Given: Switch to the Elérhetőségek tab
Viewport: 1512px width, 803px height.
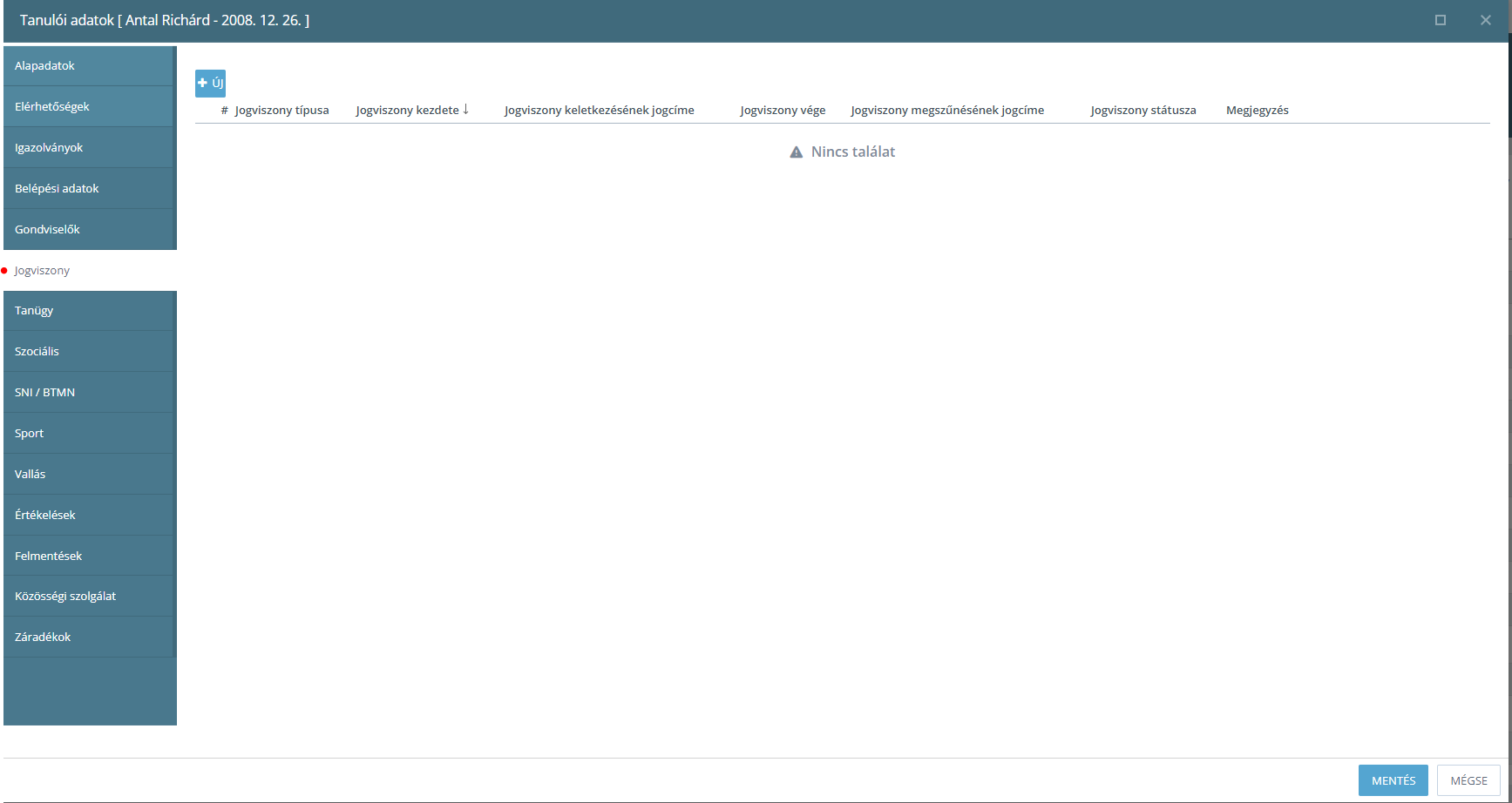Looking at the screenshot, I should [90, 107].
